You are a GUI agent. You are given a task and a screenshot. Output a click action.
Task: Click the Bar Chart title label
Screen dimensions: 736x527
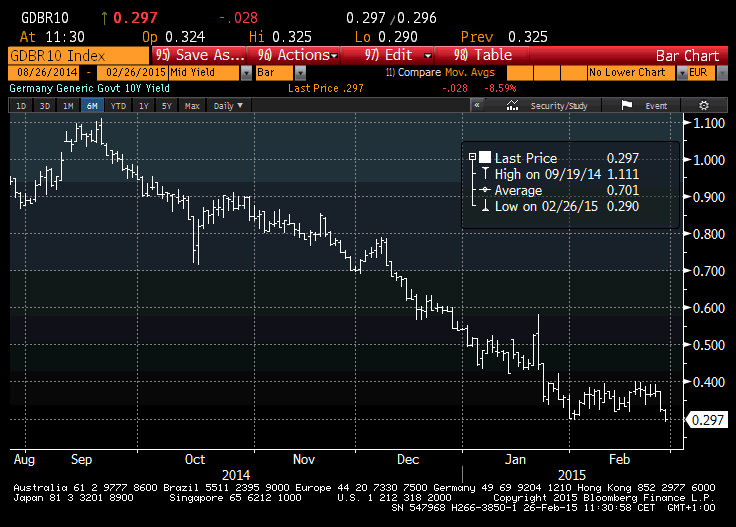pyautogui.click(x=687, y=56)
